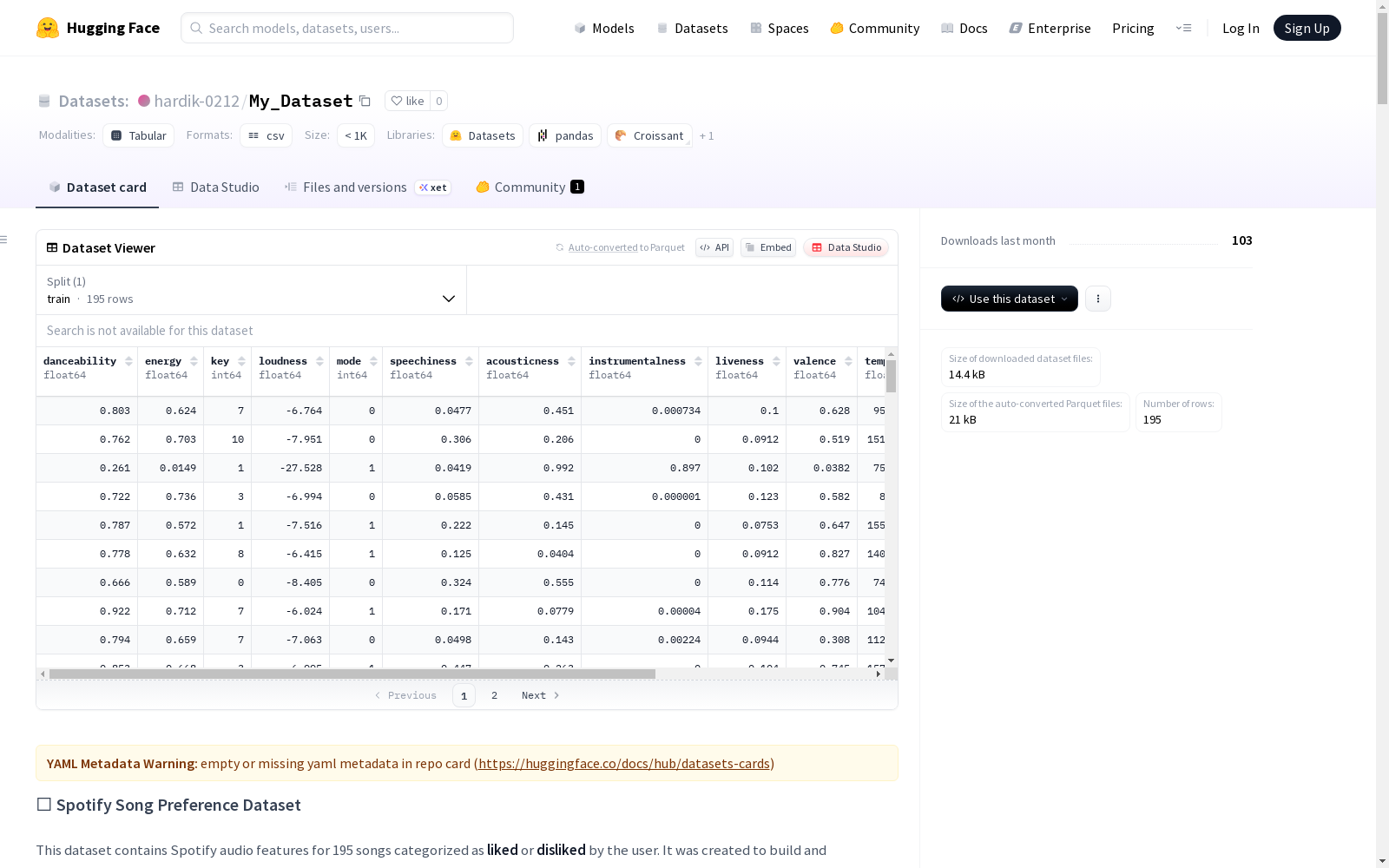Open the three-dot options menu beside Use this dataset
Screen dimensions: 1389x868
click(1098, 299)
